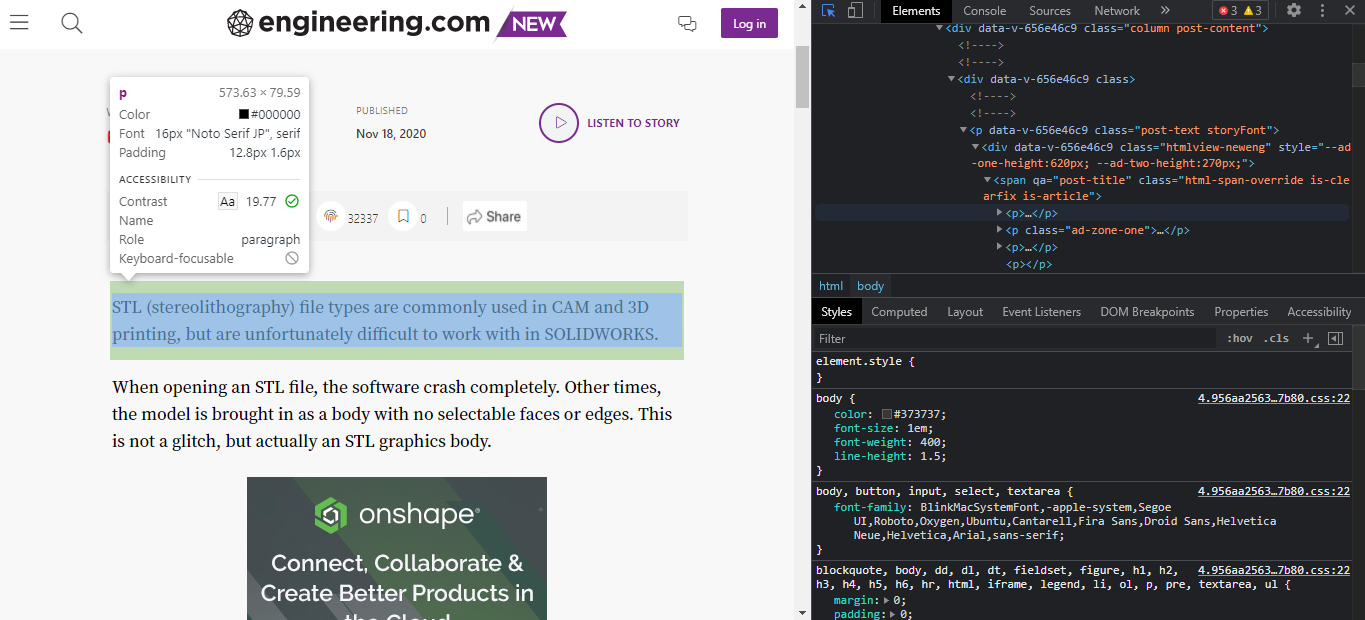Toggle the .cls element classes panel
Screen dimensions: 1365x620
(1276, 338)
